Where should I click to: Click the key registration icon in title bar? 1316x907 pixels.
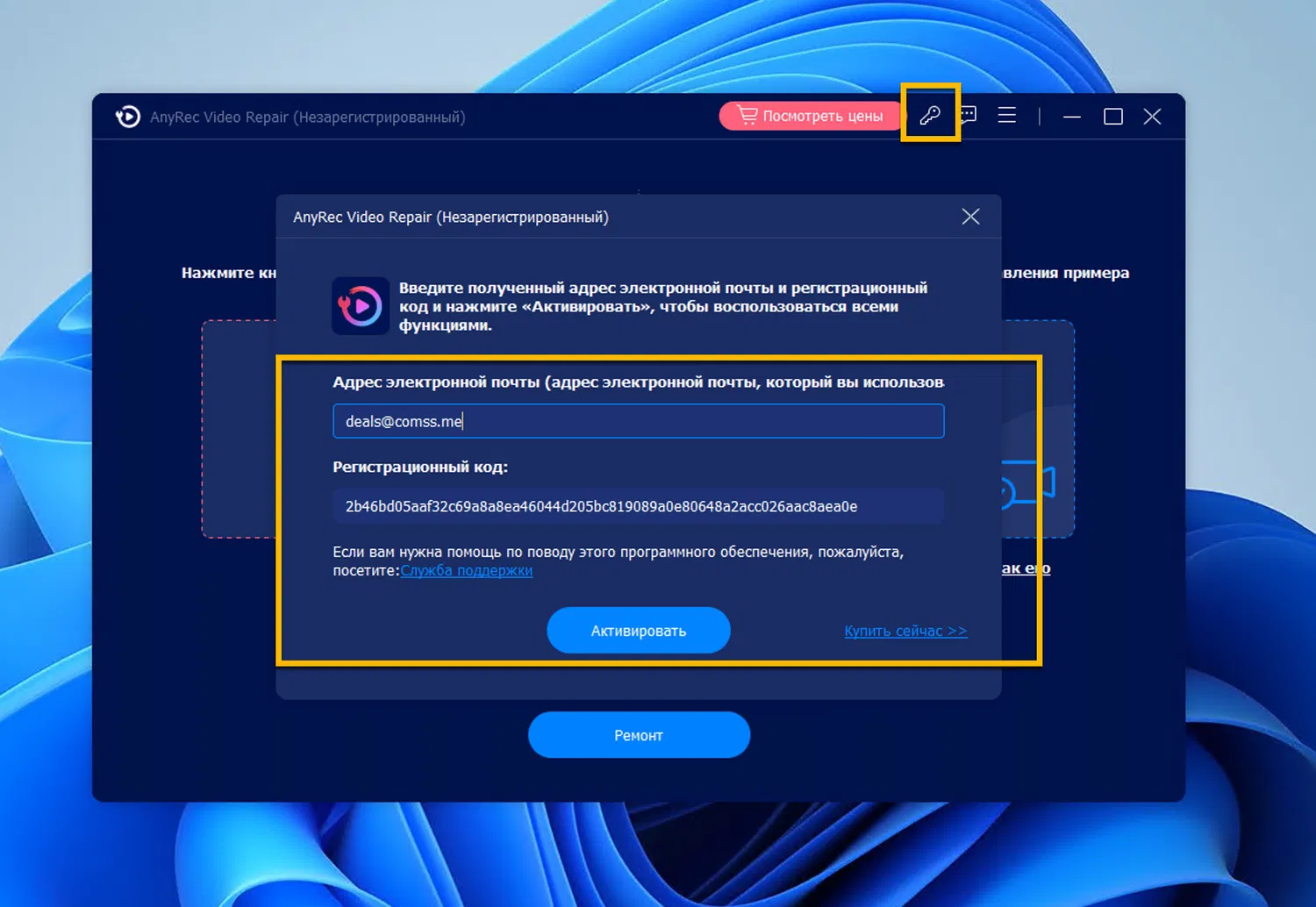coord(931,115)
